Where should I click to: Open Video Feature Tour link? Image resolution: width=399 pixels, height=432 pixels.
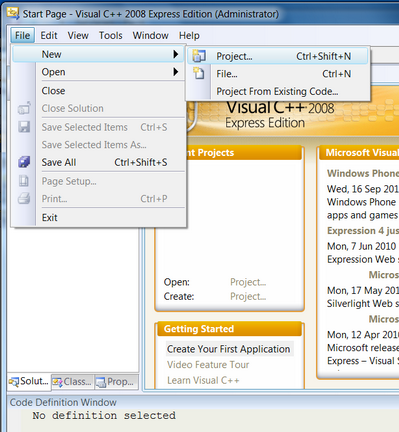(x=208, y=365)
